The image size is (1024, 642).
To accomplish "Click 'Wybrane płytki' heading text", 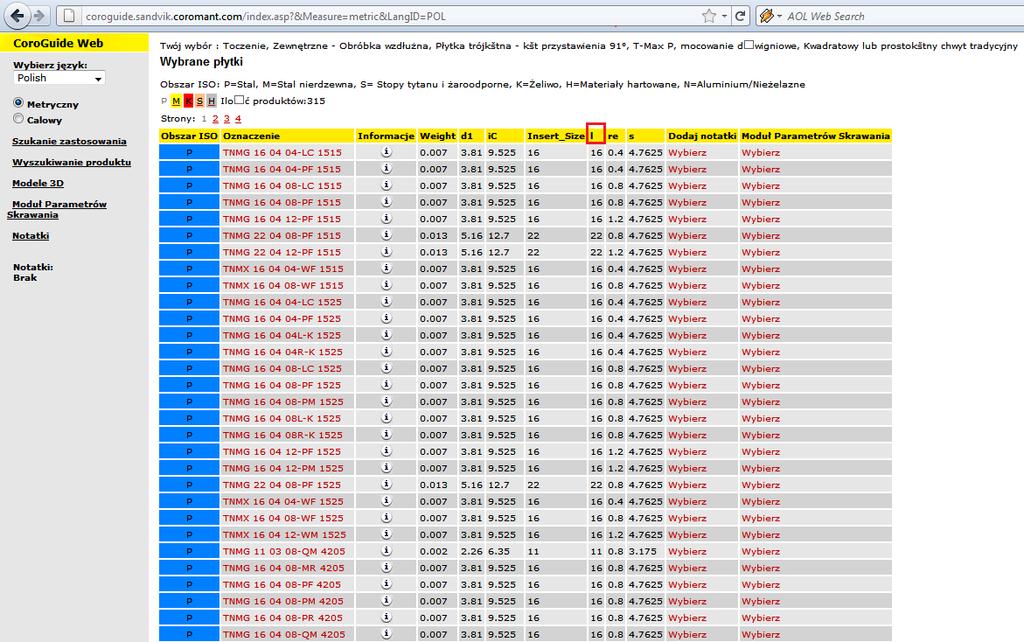I will pos(201,61).
